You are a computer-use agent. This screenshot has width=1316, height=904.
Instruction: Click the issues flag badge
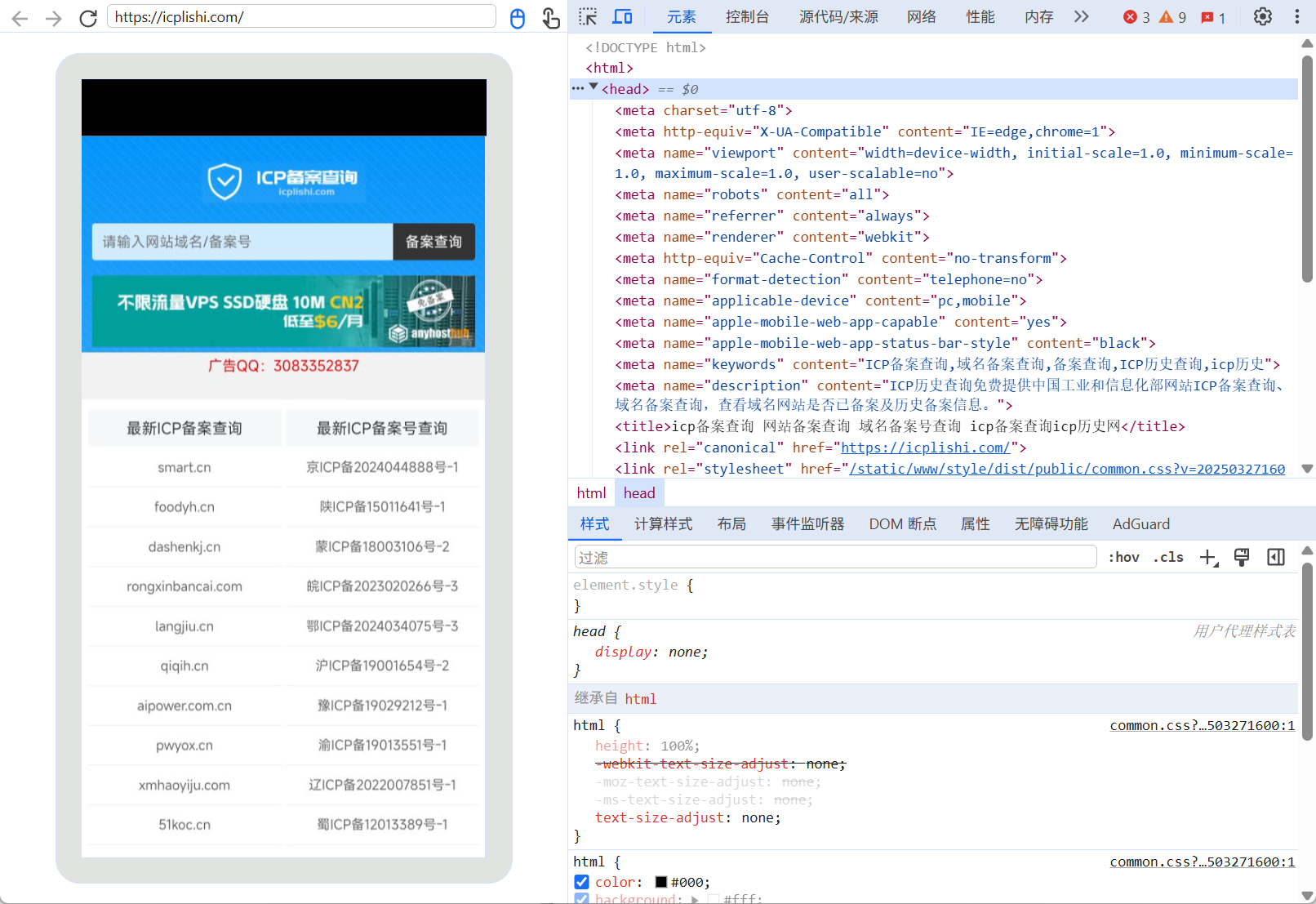pyautogui.click(x=1213, y=17)
